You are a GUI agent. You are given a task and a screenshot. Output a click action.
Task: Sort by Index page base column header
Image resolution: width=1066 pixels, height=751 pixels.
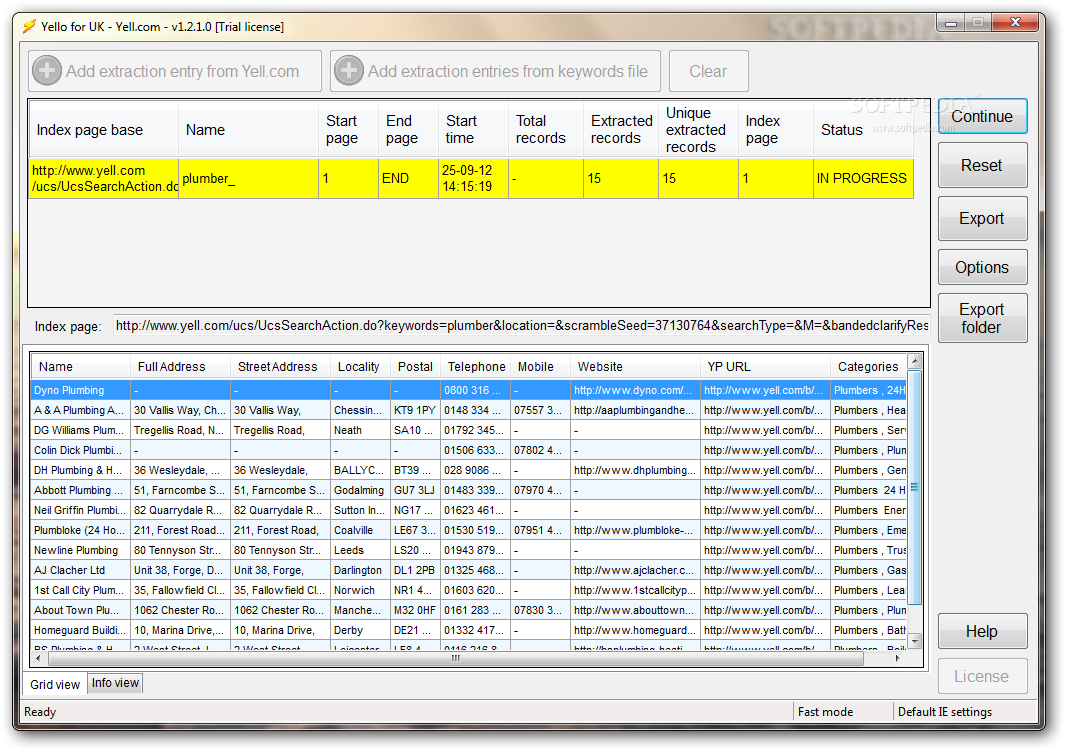click(x=103, y=130)
